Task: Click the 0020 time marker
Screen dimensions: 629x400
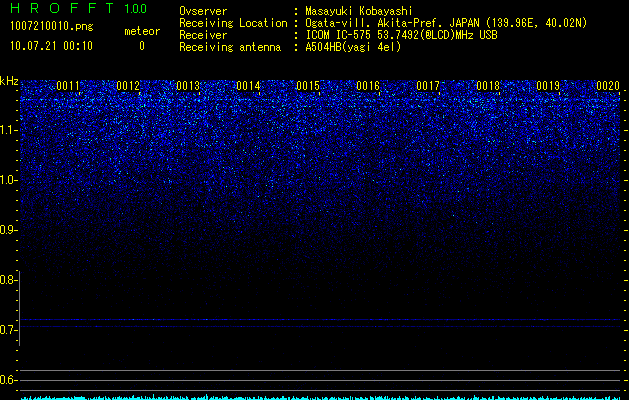Action: (608, 86)
